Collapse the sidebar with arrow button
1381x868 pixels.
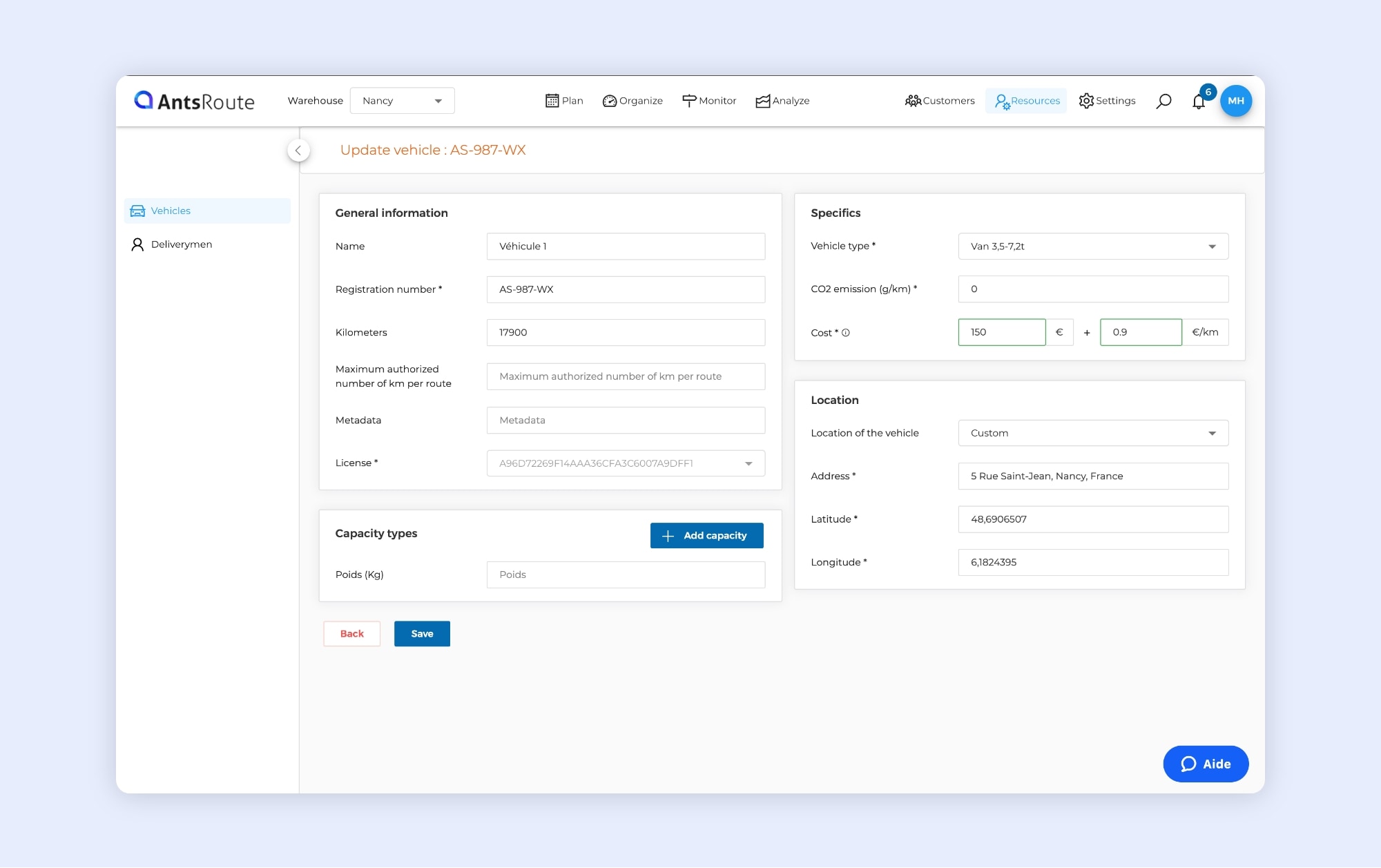click(x=298, y=151)
